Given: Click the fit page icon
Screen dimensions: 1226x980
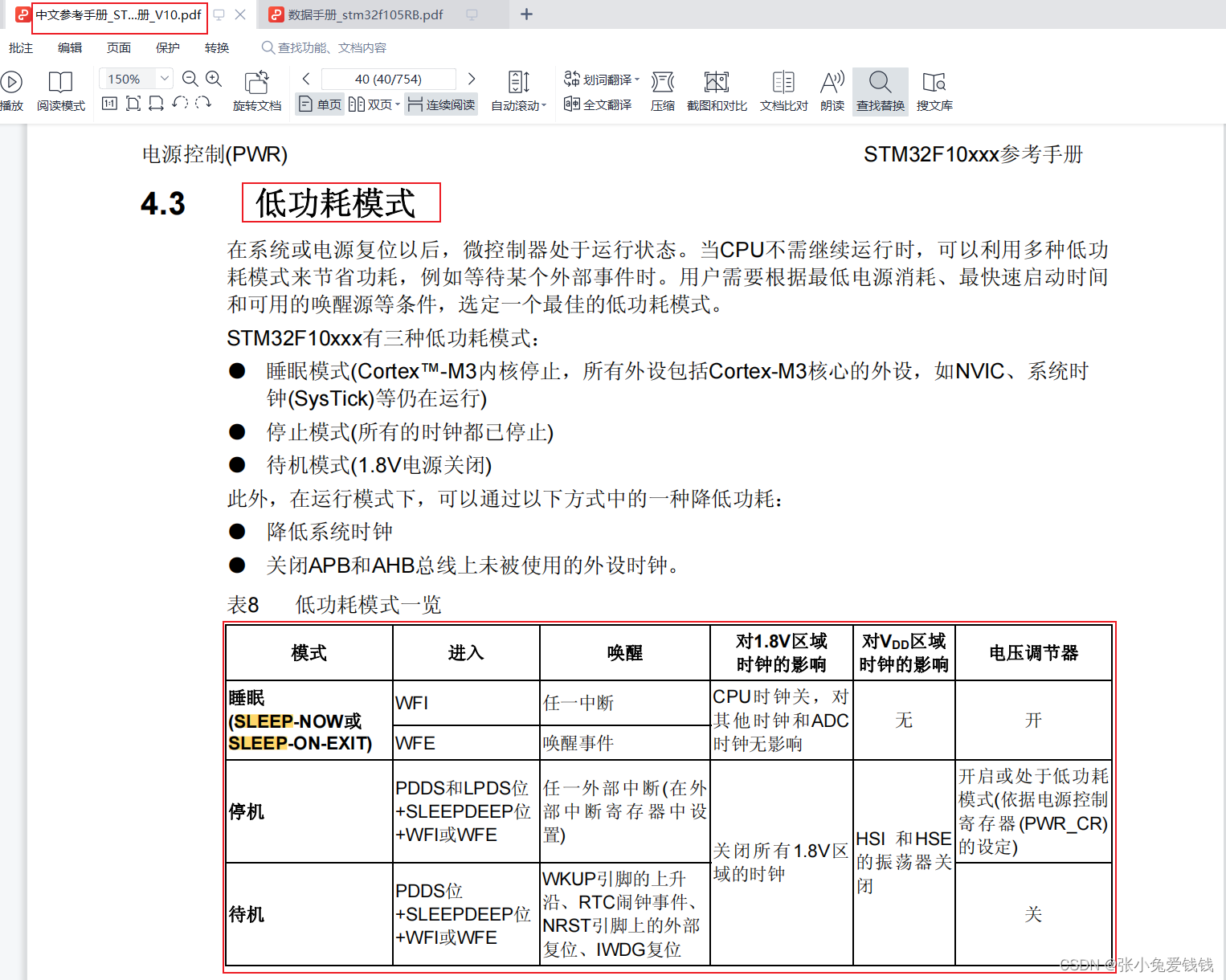Looking at the screenshot, I should pyautogui.click(x=133, y=103).
